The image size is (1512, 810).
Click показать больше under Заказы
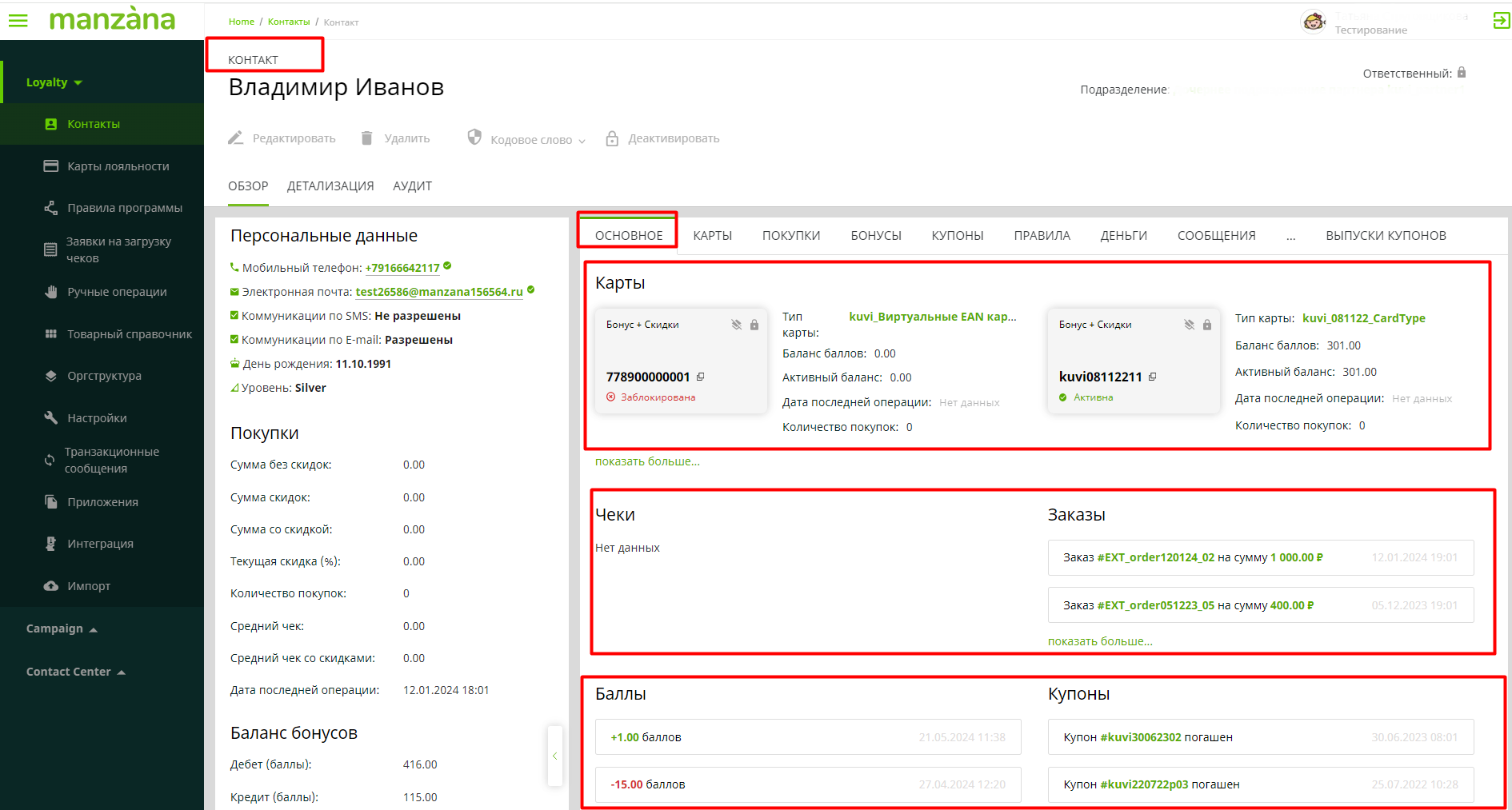pyautogui.click(x=1100, y=641)
